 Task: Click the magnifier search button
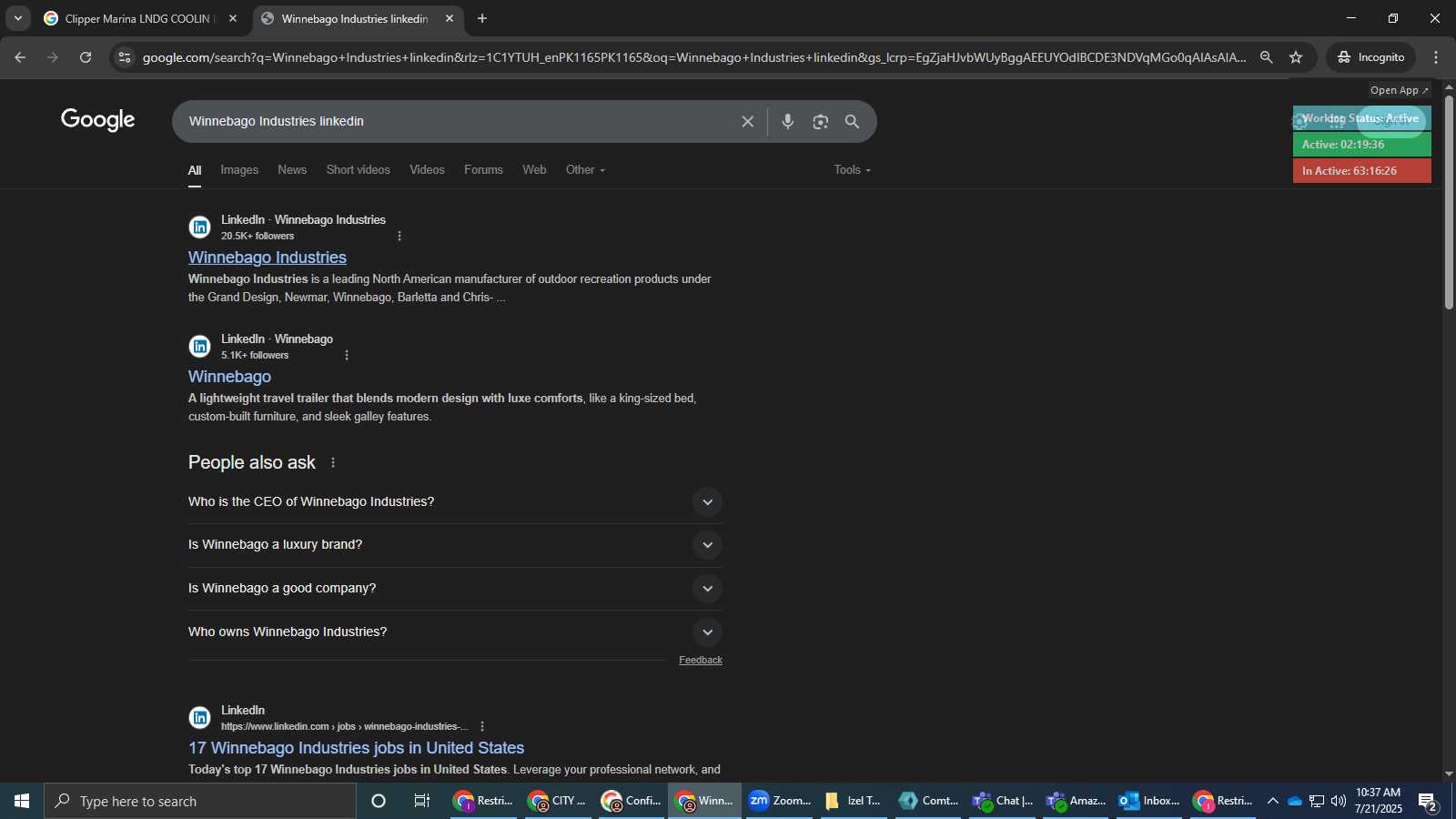tap(853, 121)
